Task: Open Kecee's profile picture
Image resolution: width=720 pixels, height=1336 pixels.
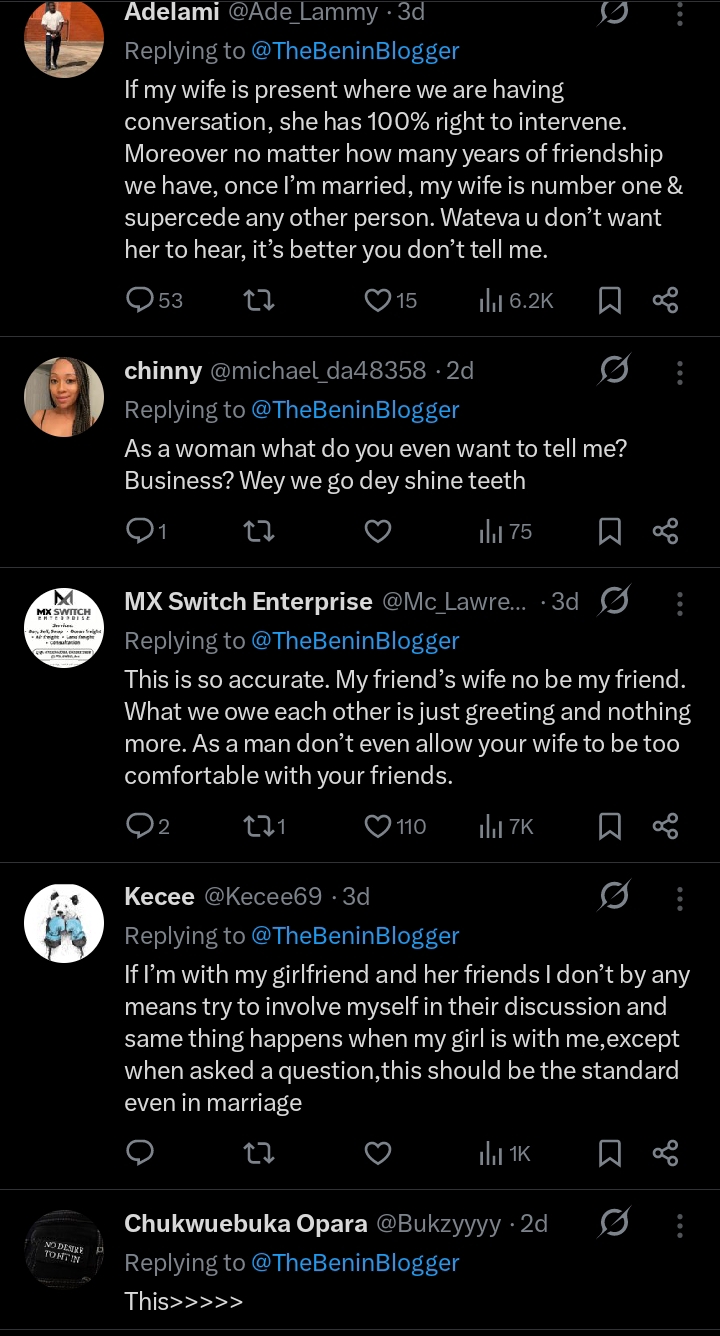Action: pyautogui.click(x=64, y=924)
